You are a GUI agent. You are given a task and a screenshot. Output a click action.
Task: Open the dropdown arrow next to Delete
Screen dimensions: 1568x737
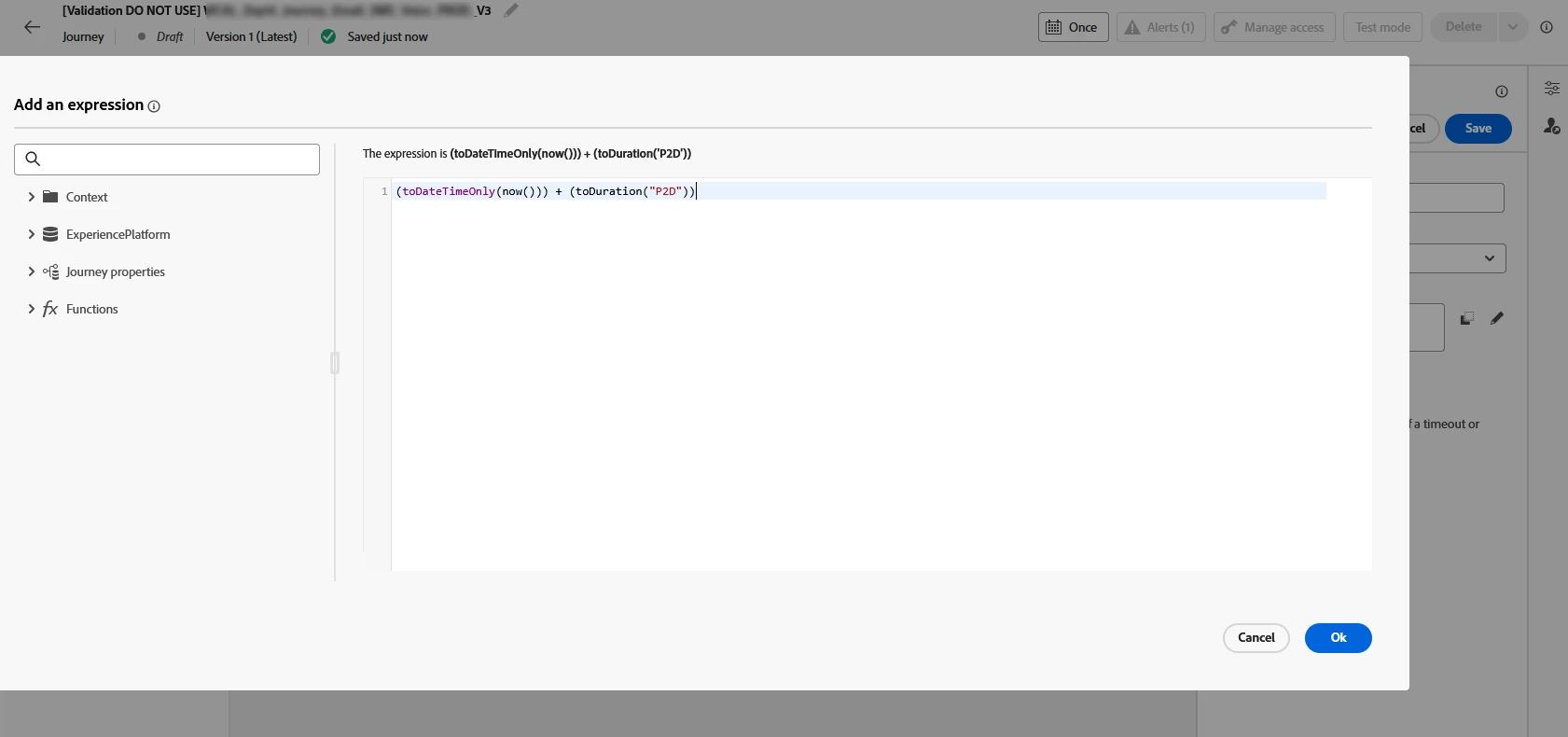(1512, 27)
